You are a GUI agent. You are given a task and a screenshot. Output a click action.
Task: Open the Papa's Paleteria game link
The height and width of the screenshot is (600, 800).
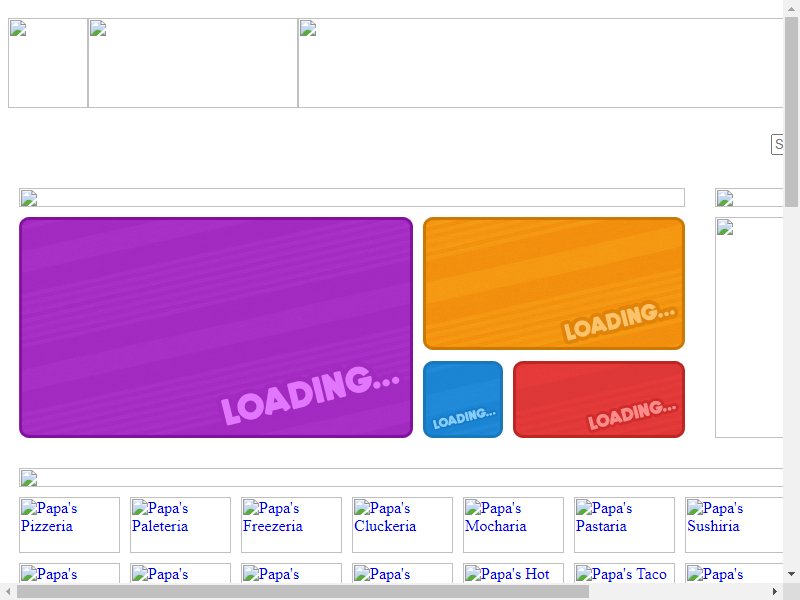click(180, 525)
